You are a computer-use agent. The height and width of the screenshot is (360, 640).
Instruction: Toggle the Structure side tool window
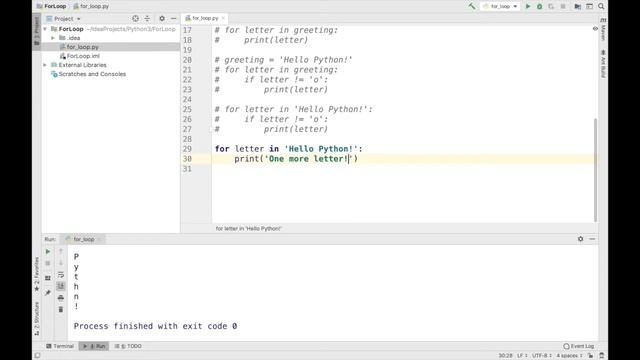[x=37, y=319]
